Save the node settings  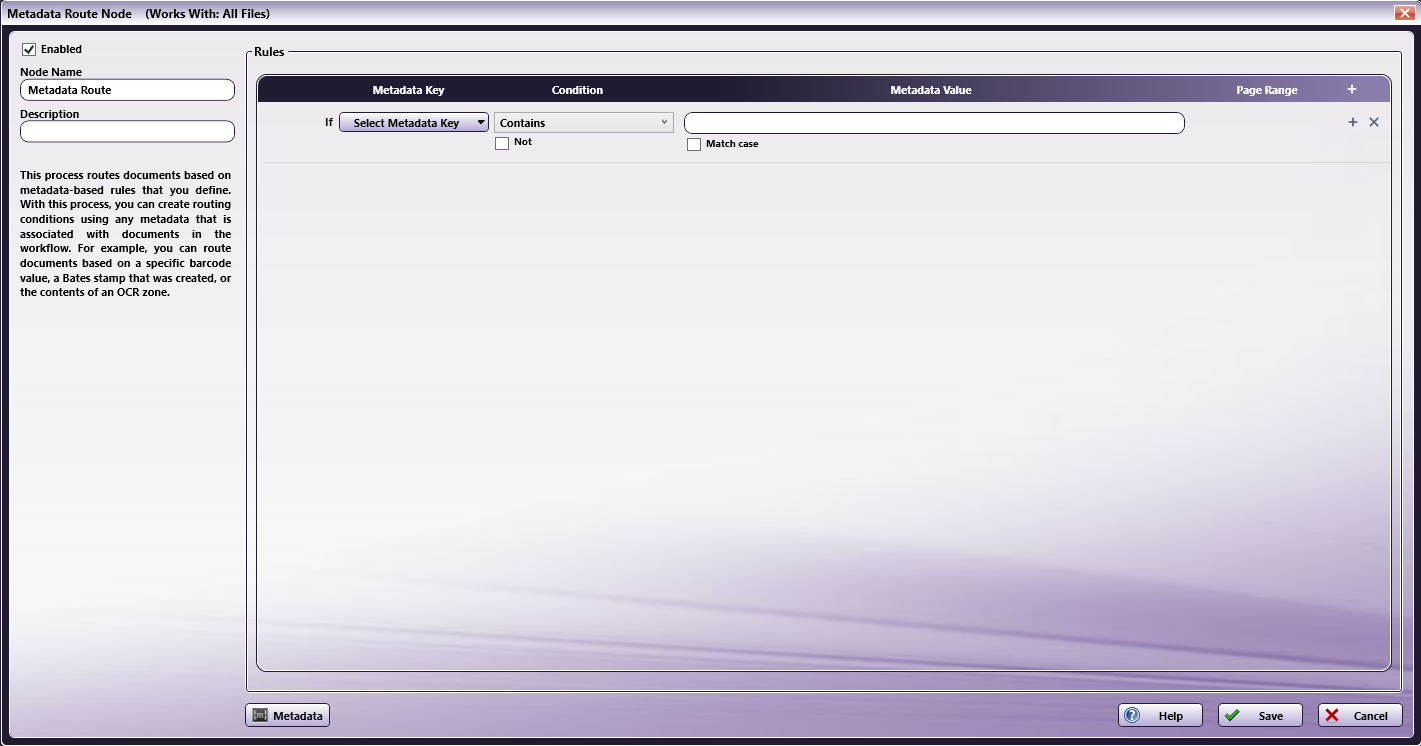coord(1260,715)
